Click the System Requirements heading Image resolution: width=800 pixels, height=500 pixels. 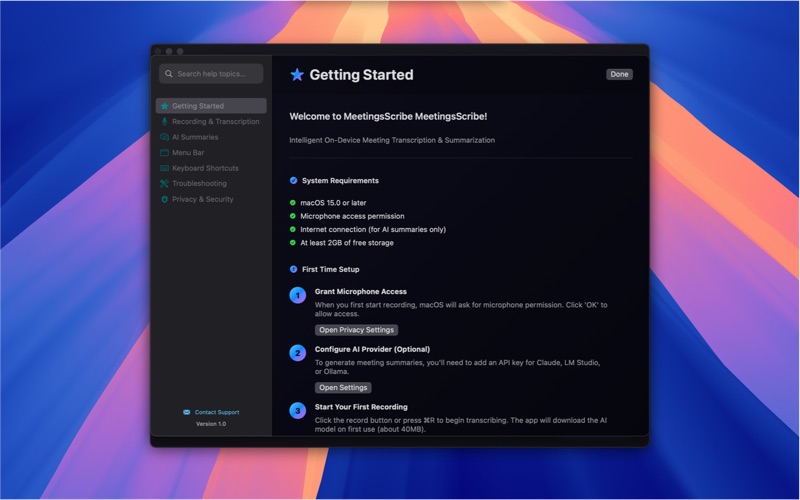[x=340, y=181]
